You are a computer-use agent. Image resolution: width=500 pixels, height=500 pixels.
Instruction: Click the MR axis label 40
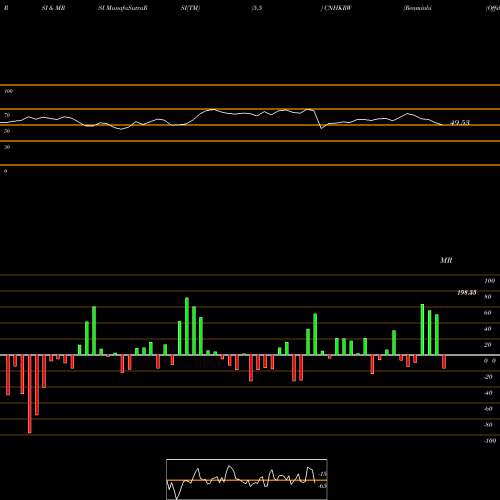click(x=487, y=329)
